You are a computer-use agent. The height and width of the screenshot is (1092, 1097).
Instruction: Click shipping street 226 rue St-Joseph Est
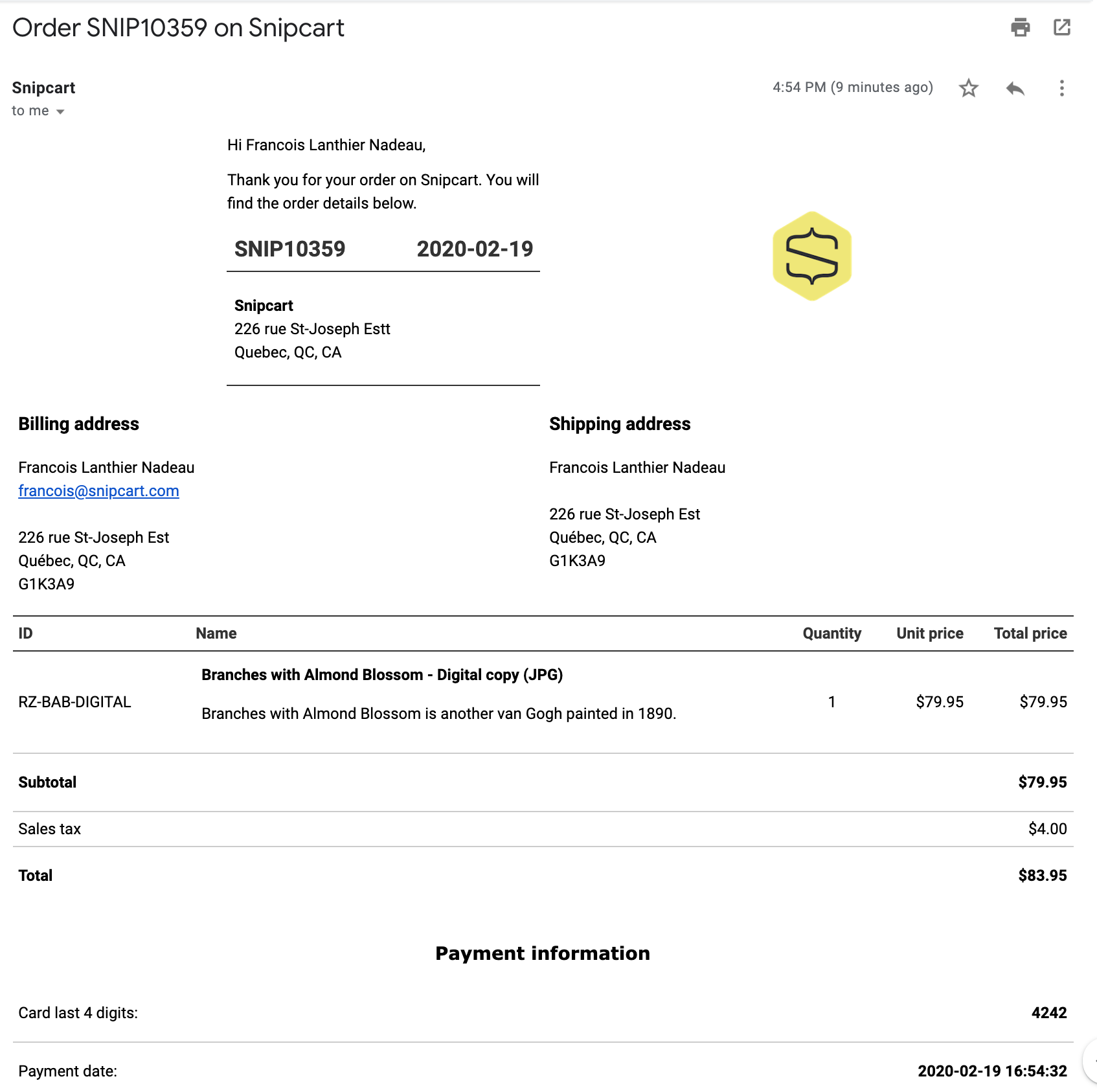pyautogui.click(x=624, y=514)
